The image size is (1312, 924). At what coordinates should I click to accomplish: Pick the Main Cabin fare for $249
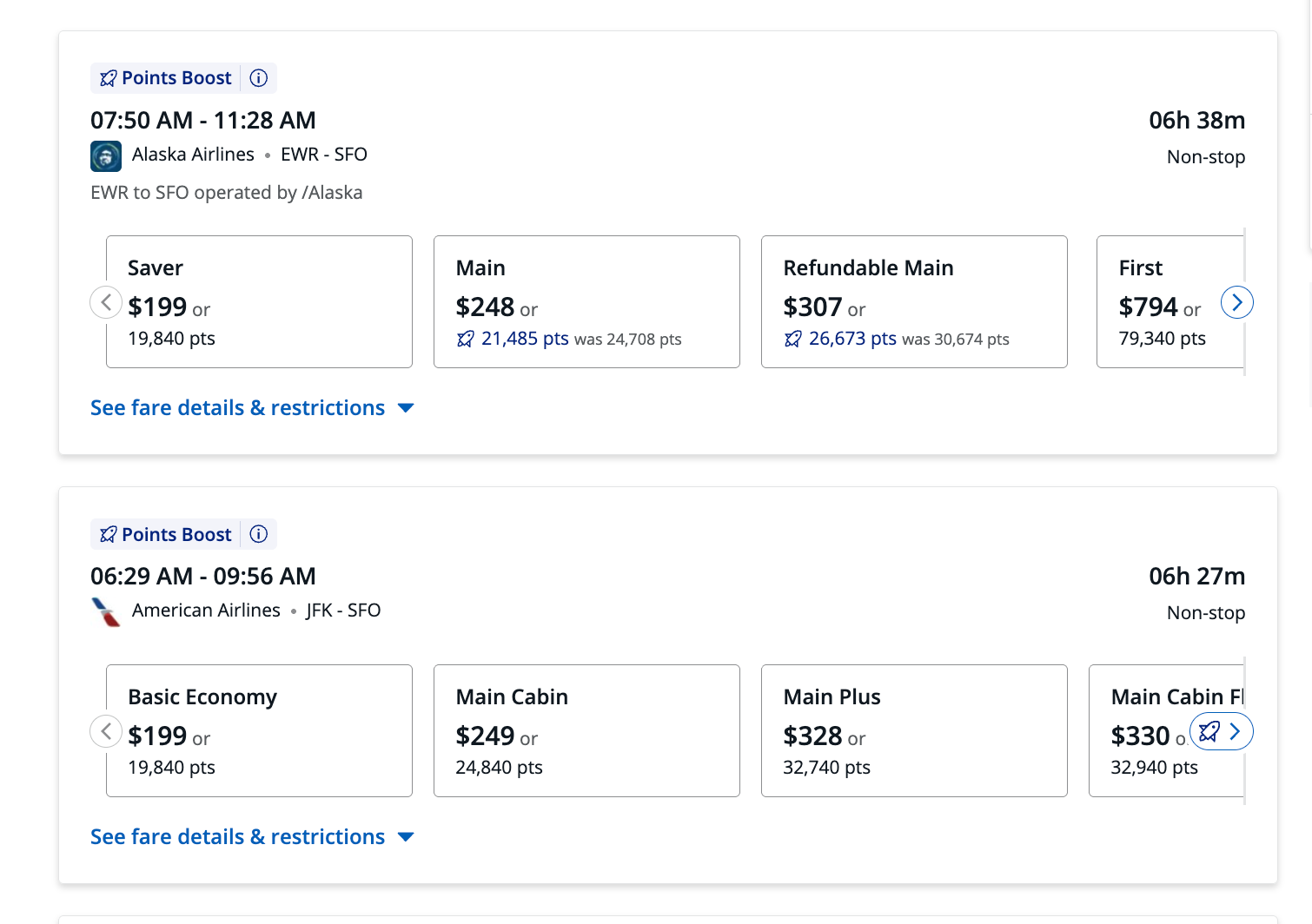click(586, 730)
